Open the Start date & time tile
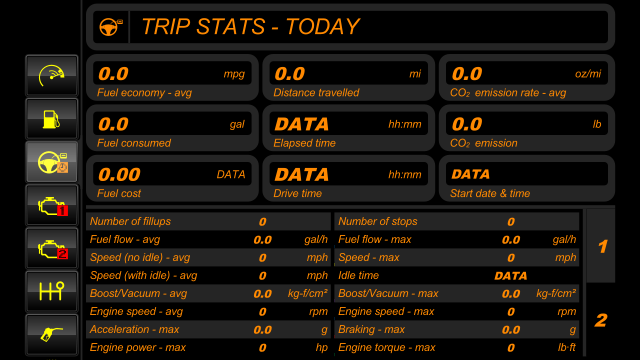Image resolution: width=640 pixels, height=360 pixels. pyautogui.click(x=527, y=178)
